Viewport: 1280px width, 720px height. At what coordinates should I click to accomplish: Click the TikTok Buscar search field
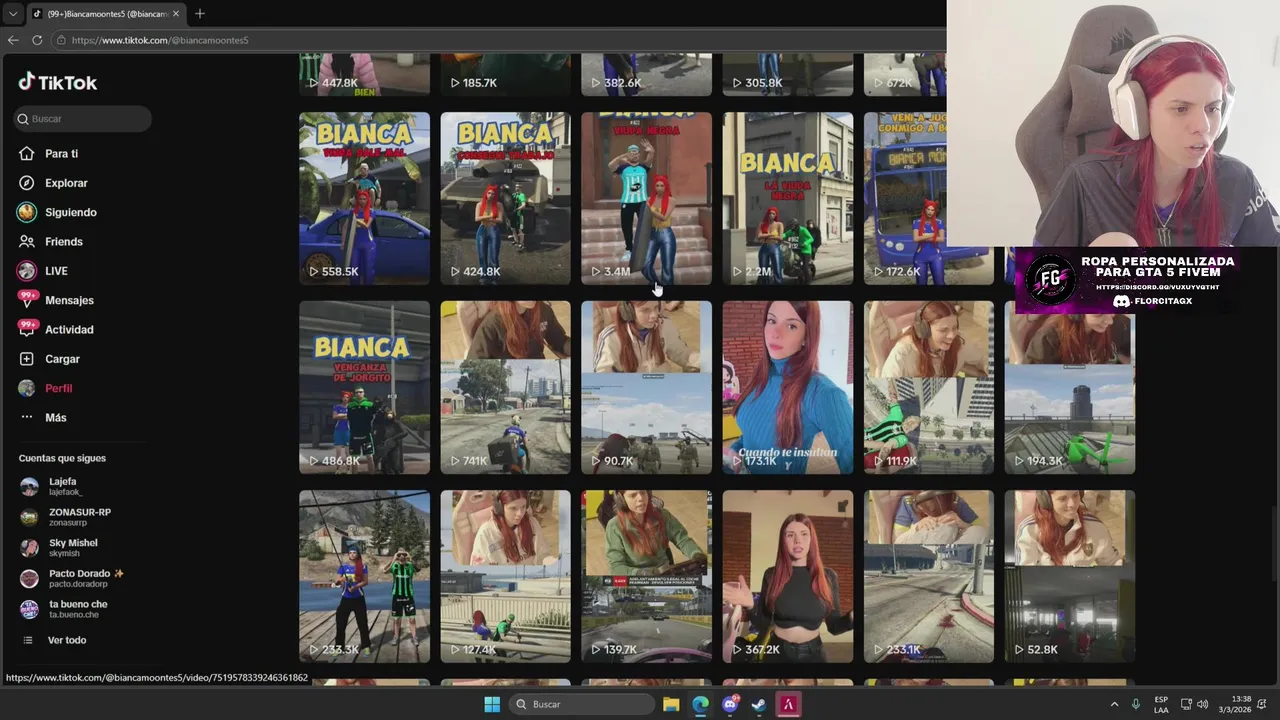(x=82, y=118)
